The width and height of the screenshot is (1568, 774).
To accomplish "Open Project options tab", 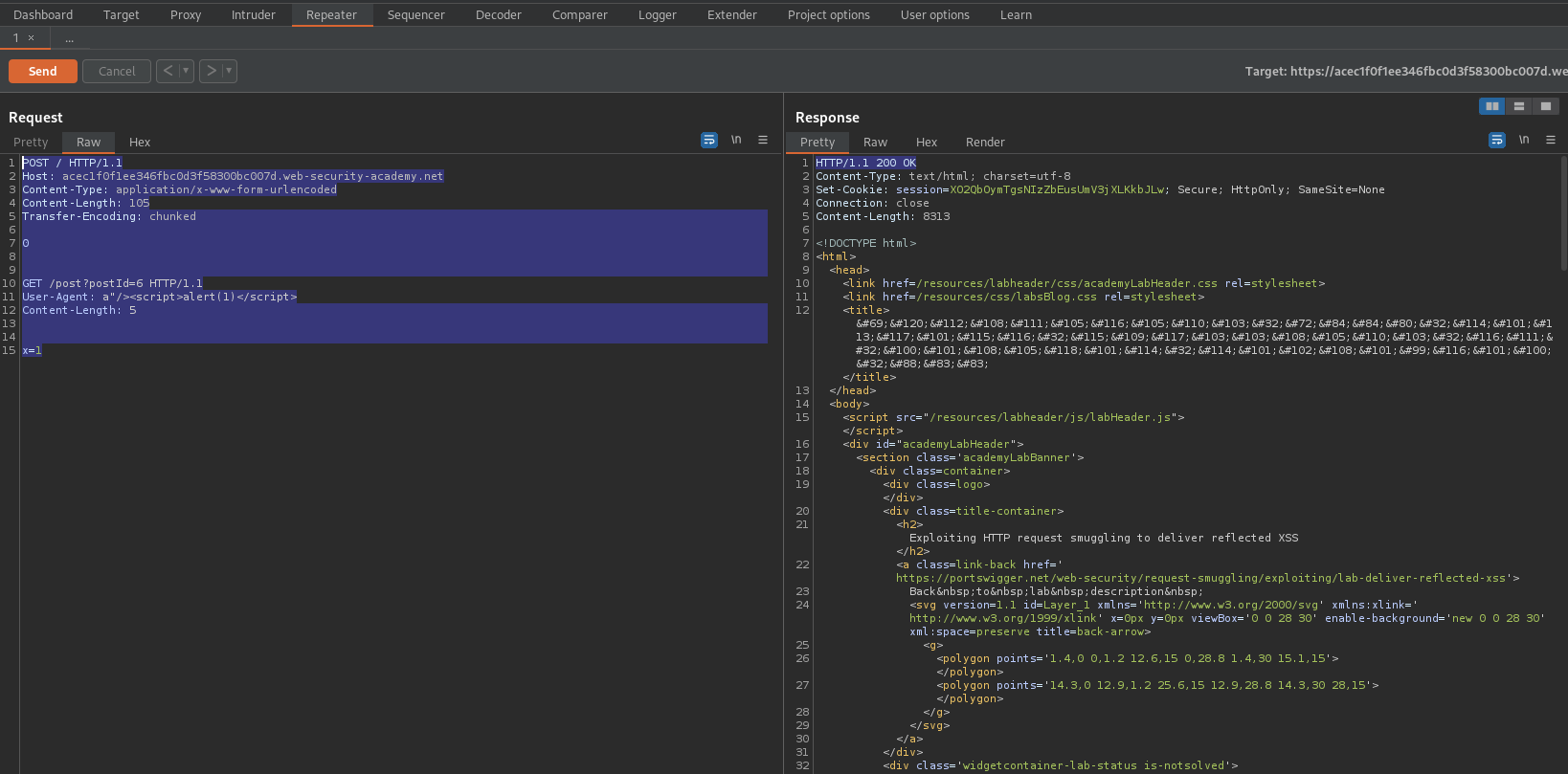I will [x=829, y=14].
